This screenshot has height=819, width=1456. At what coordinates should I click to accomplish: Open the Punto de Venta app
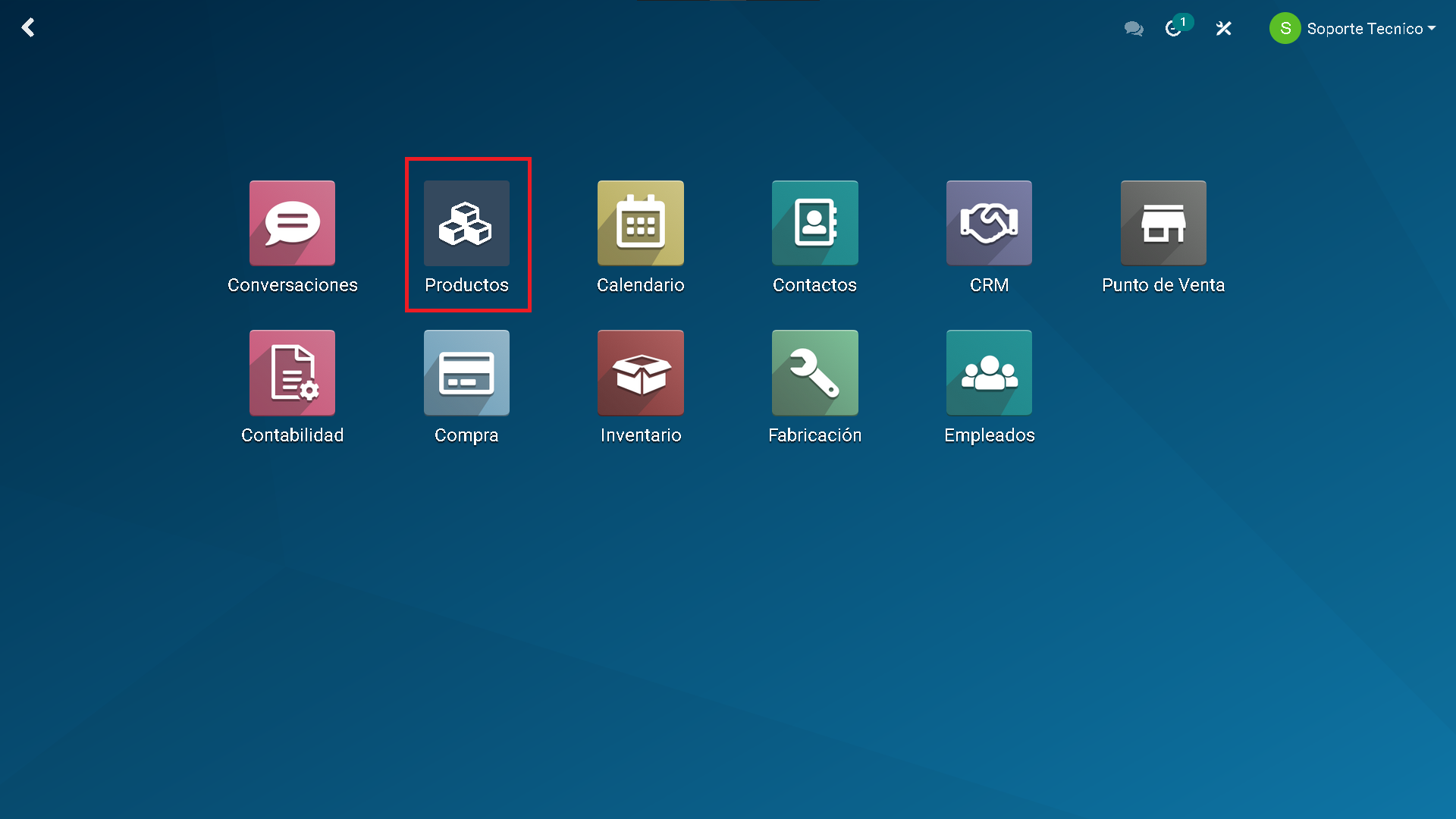[1163, 223]
